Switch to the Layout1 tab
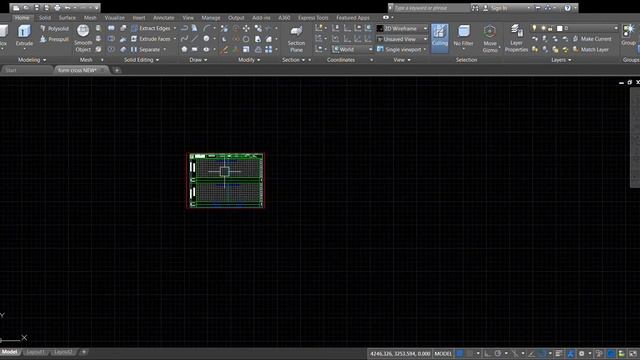The height and width of the screenshot is (360, 640). (36, 352)
